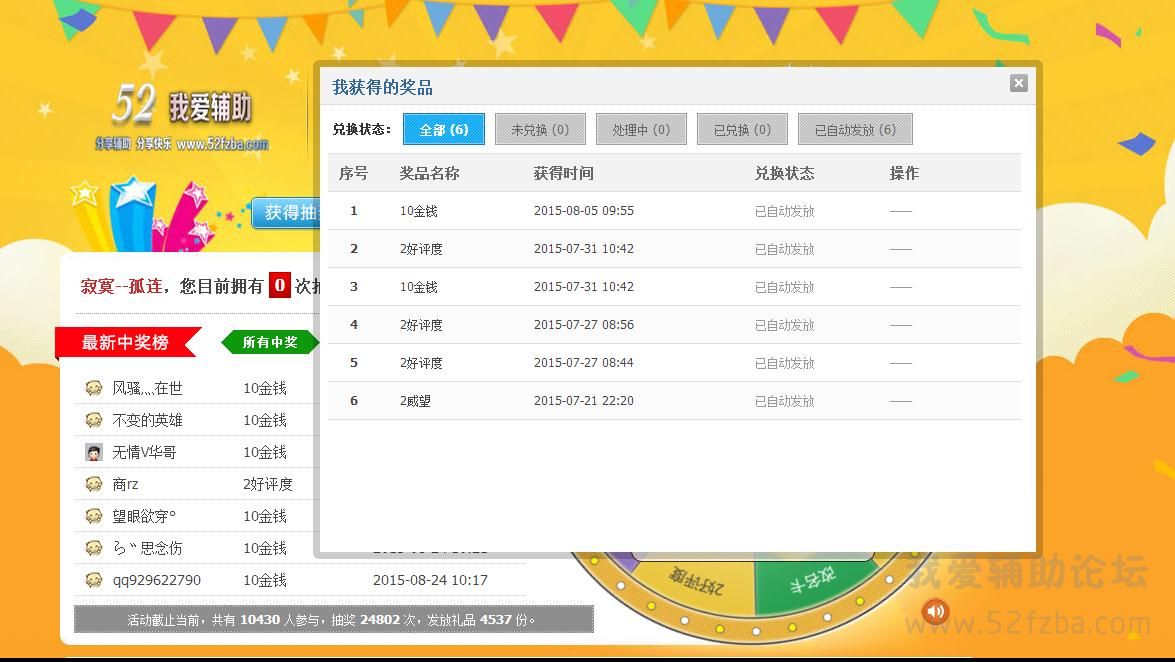Click the 奖品名称 column header
Viewport: 1175px width, 662px height.
coord(429,173)
